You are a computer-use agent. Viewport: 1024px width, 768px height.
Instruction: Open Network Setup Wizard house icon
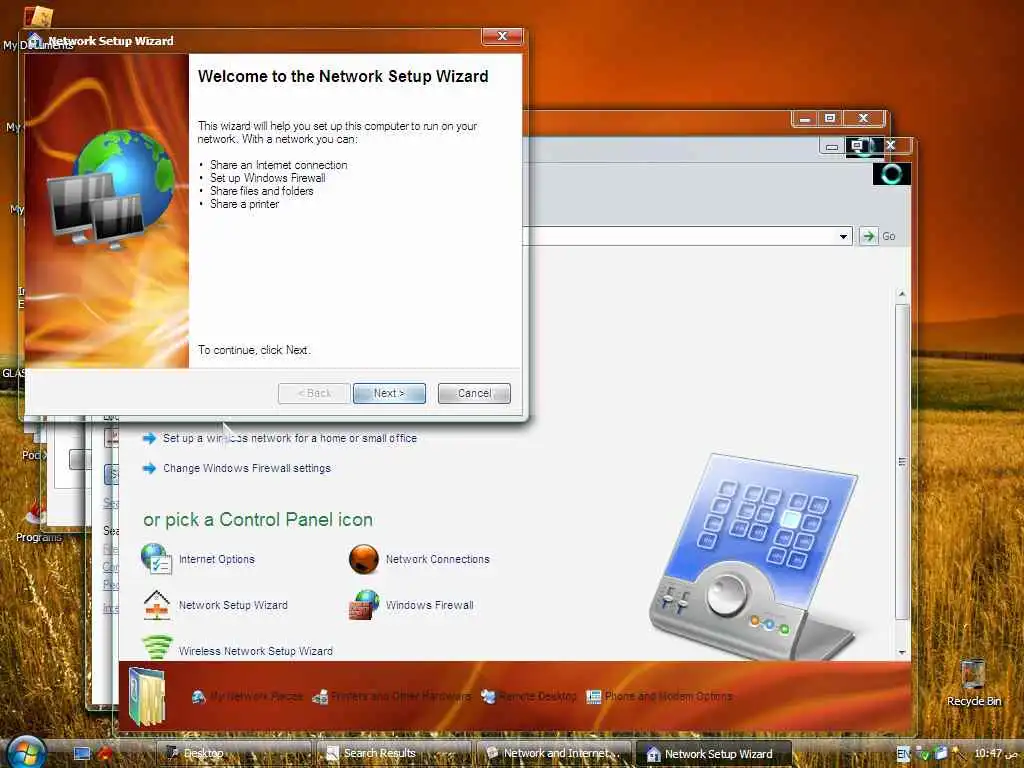click(157, 605)
